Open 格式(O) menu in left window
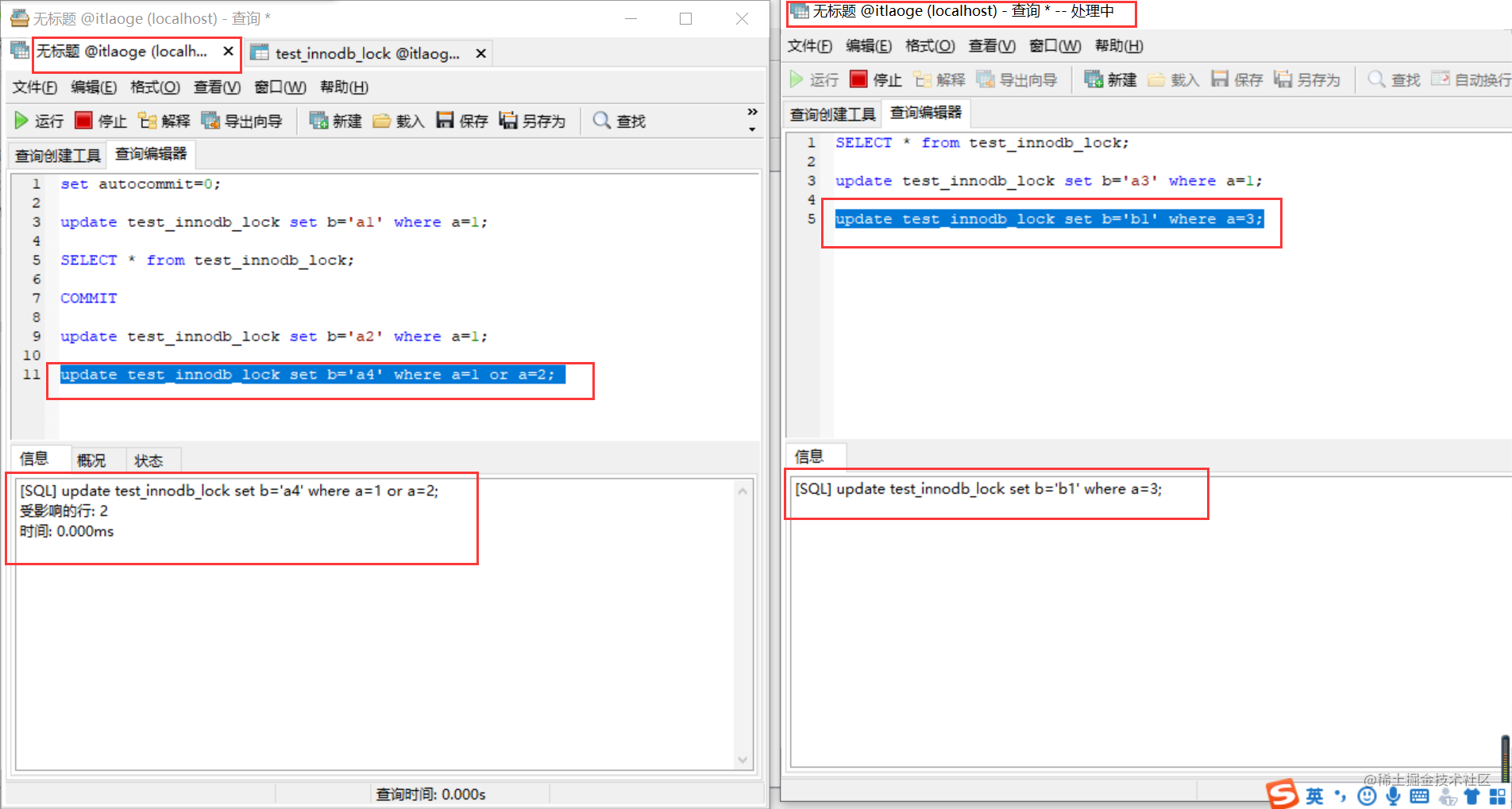This screenshot has height=809, width=1512. [x=155, y=87]
